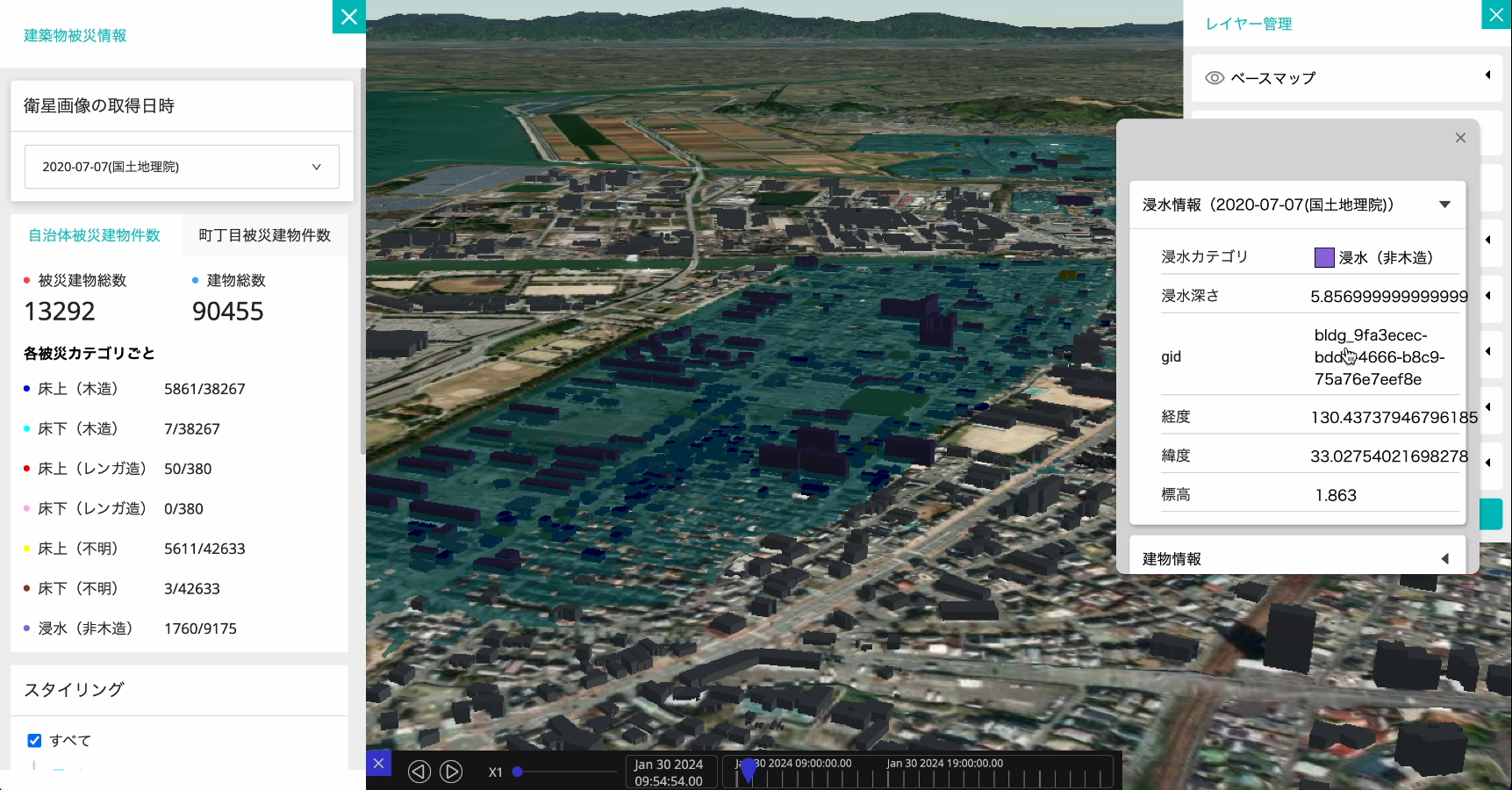1512x790 pixels.
Task: Click the 衛星画像の取得日時 heading
Action: coord(99,106)
